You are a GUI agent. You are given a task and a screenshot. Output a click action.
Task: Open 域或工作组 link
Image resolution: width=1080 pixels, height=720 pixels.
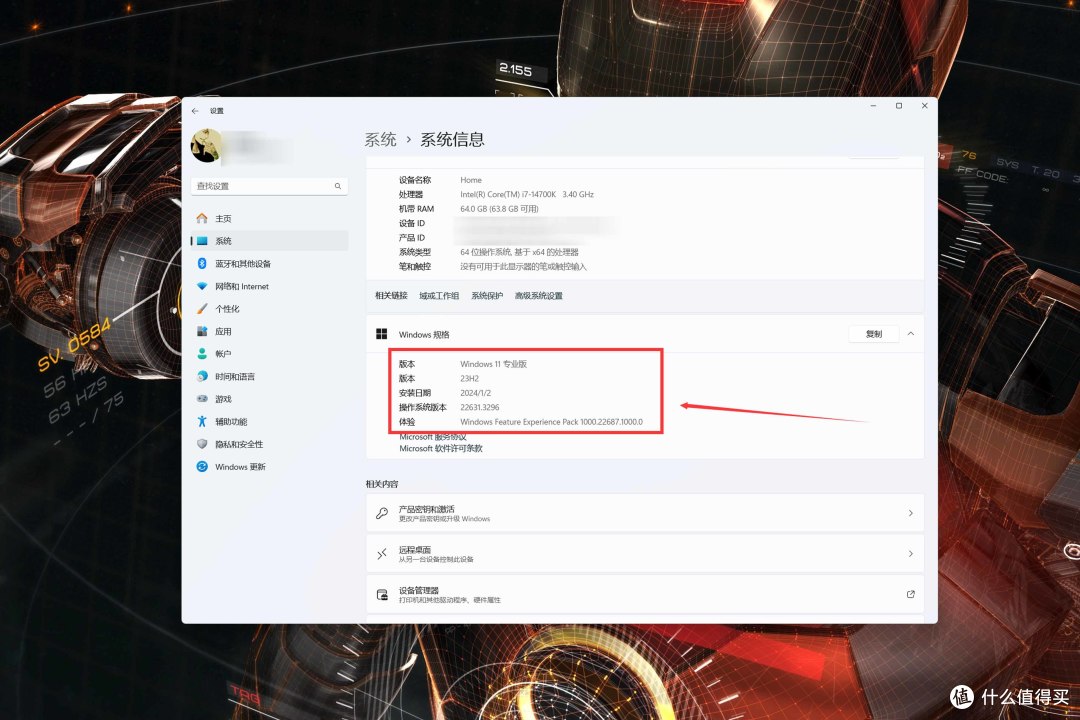(x=439, y=296)
